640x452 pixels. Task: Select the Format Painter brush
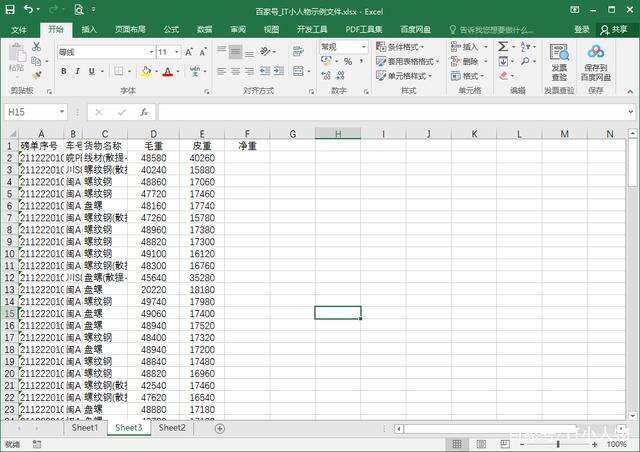pyautogui.click(x=36, y=75)
